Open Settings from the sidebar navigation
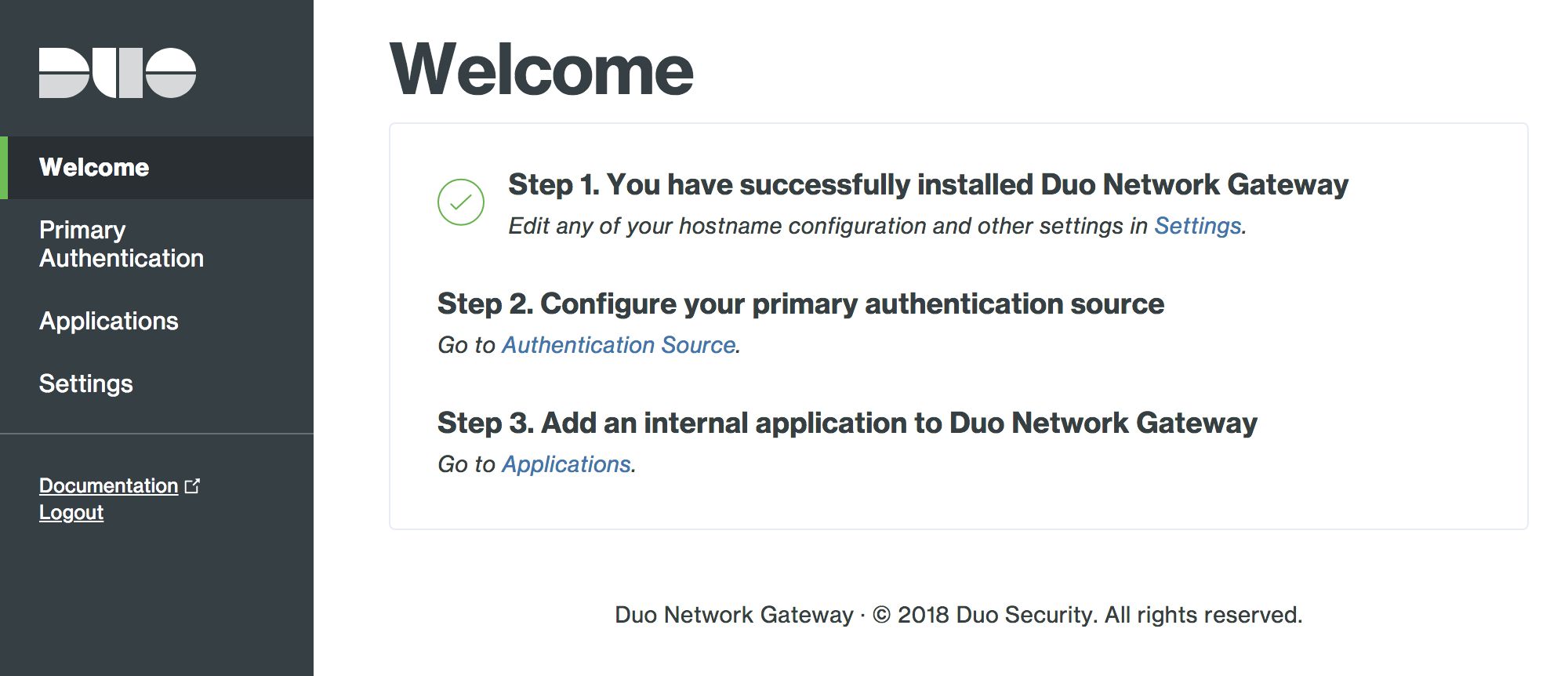Viewport: 1568px width, 676px height. click(x=86, y=383)
